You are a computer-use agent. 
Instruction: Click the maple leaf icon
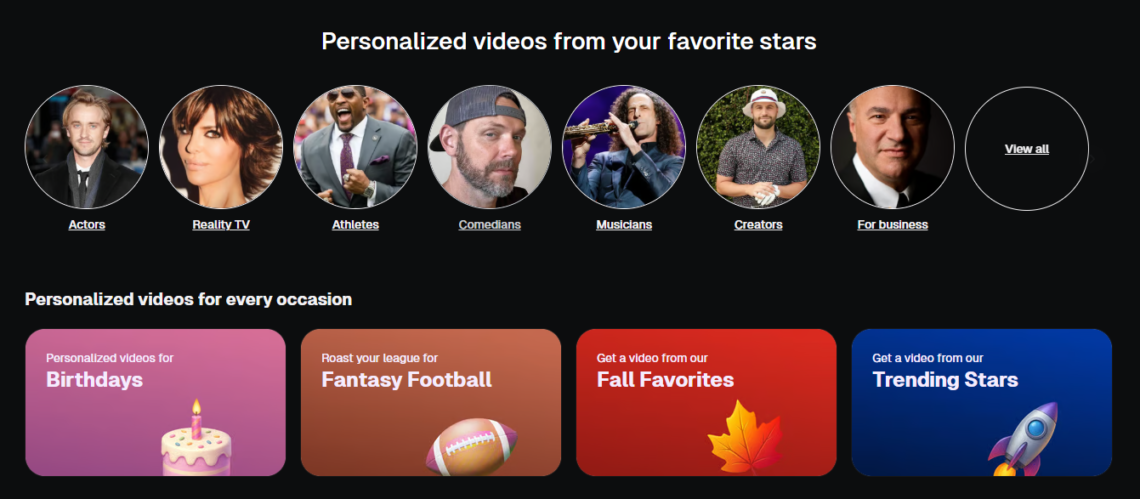(744, 438)
